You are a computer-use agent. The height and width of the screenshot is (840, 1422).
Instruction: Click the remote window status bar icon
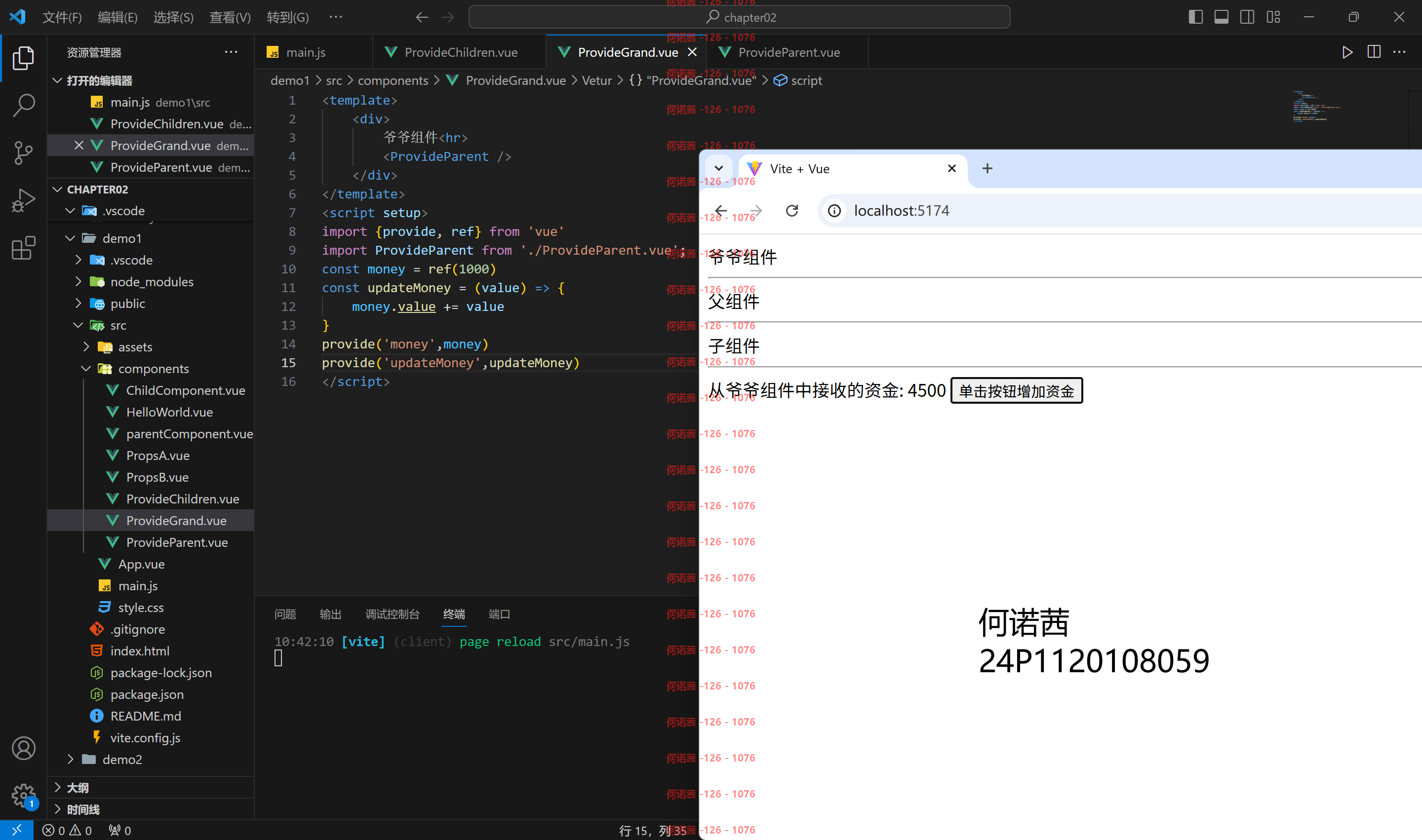(16, 830)
